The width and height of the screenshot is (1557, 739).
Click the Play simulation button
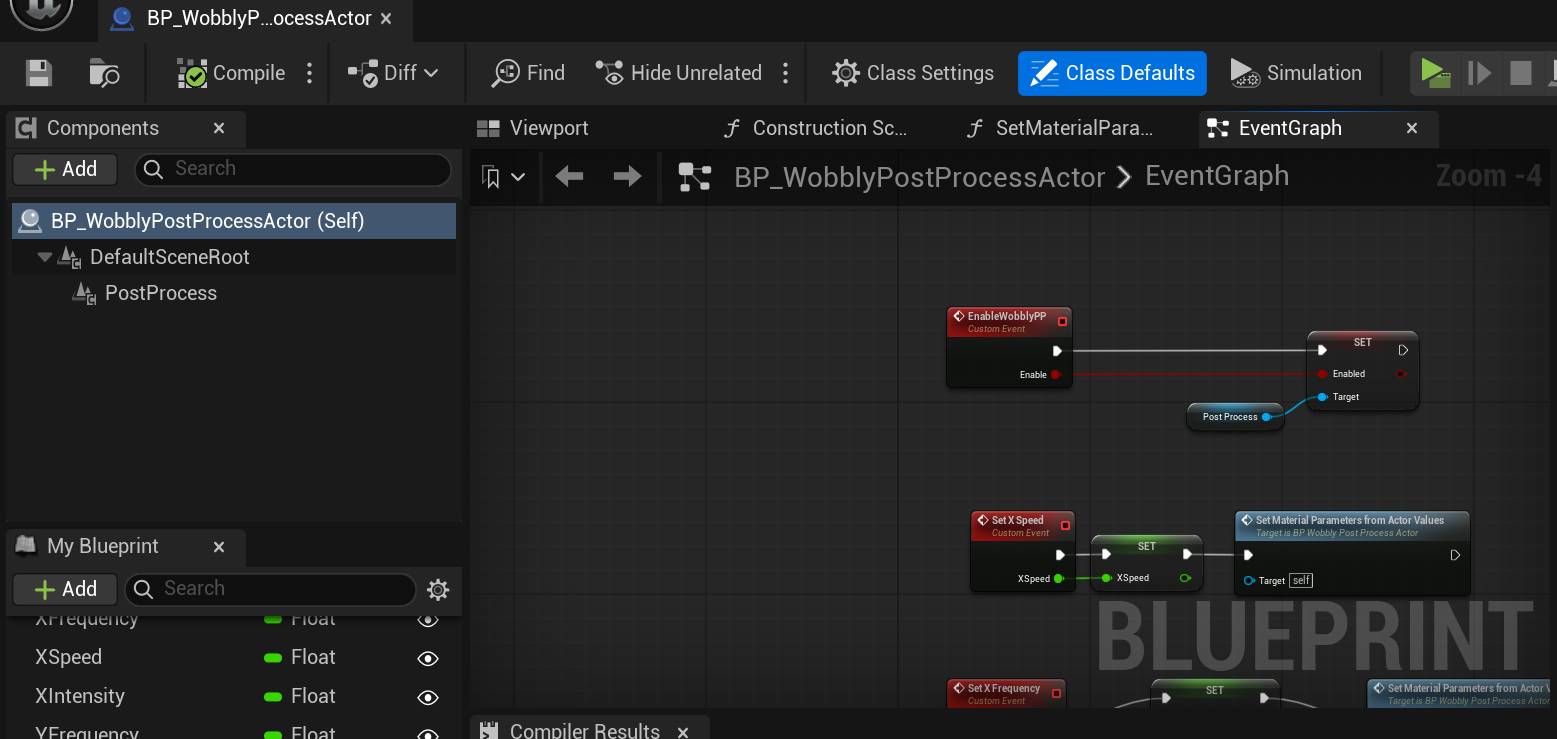point(1434,73)
